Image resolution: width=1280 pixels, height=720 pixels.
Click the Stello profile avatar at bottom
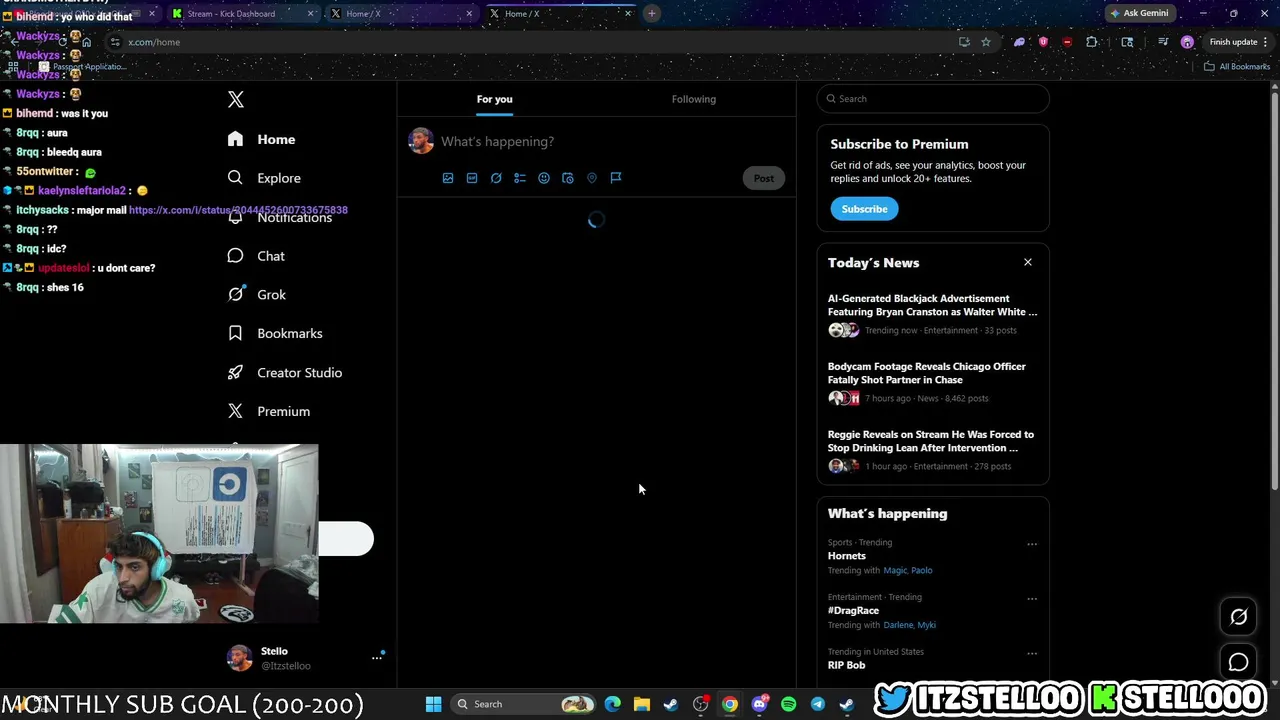pos(239,658)
